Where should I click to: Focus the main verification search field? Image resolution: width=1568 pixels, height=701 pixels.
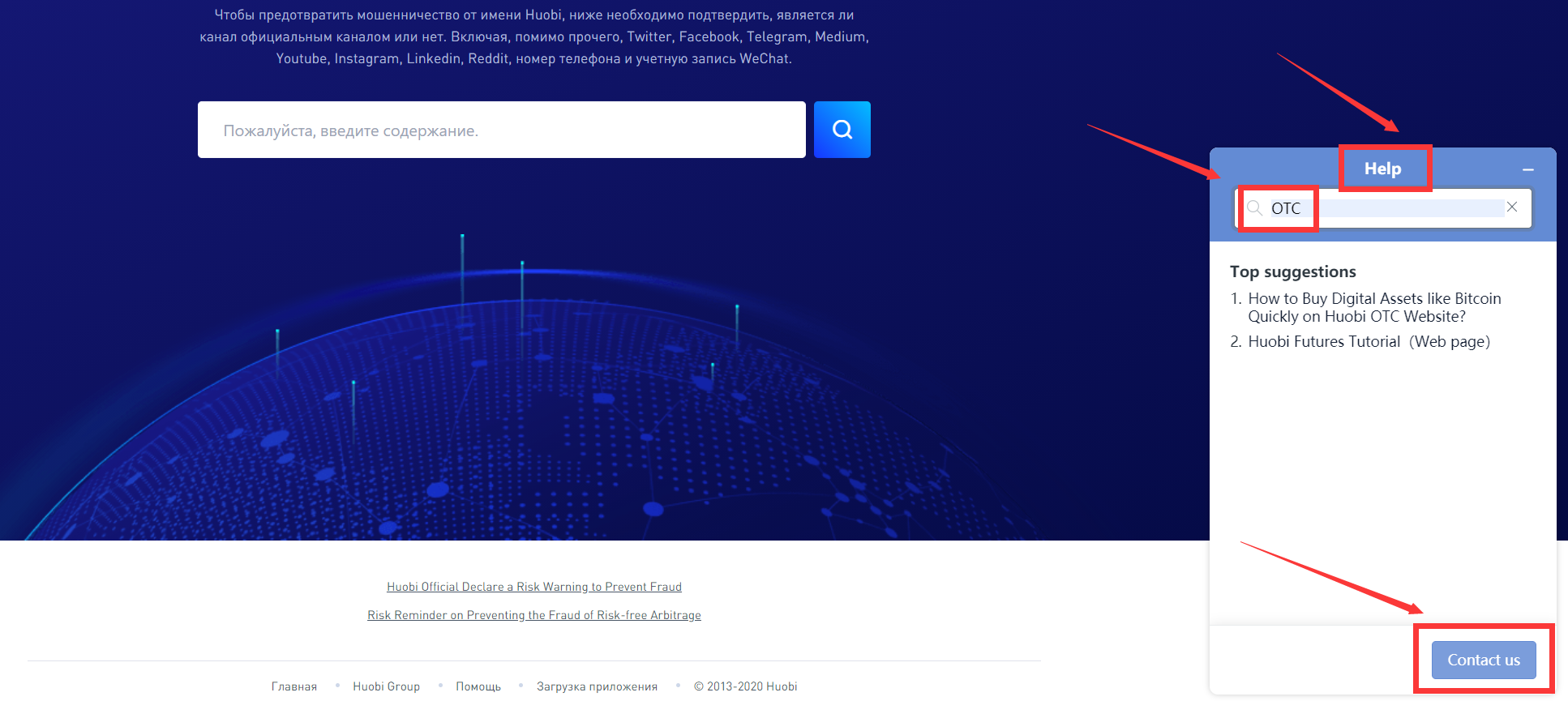[x=501, y=130]
